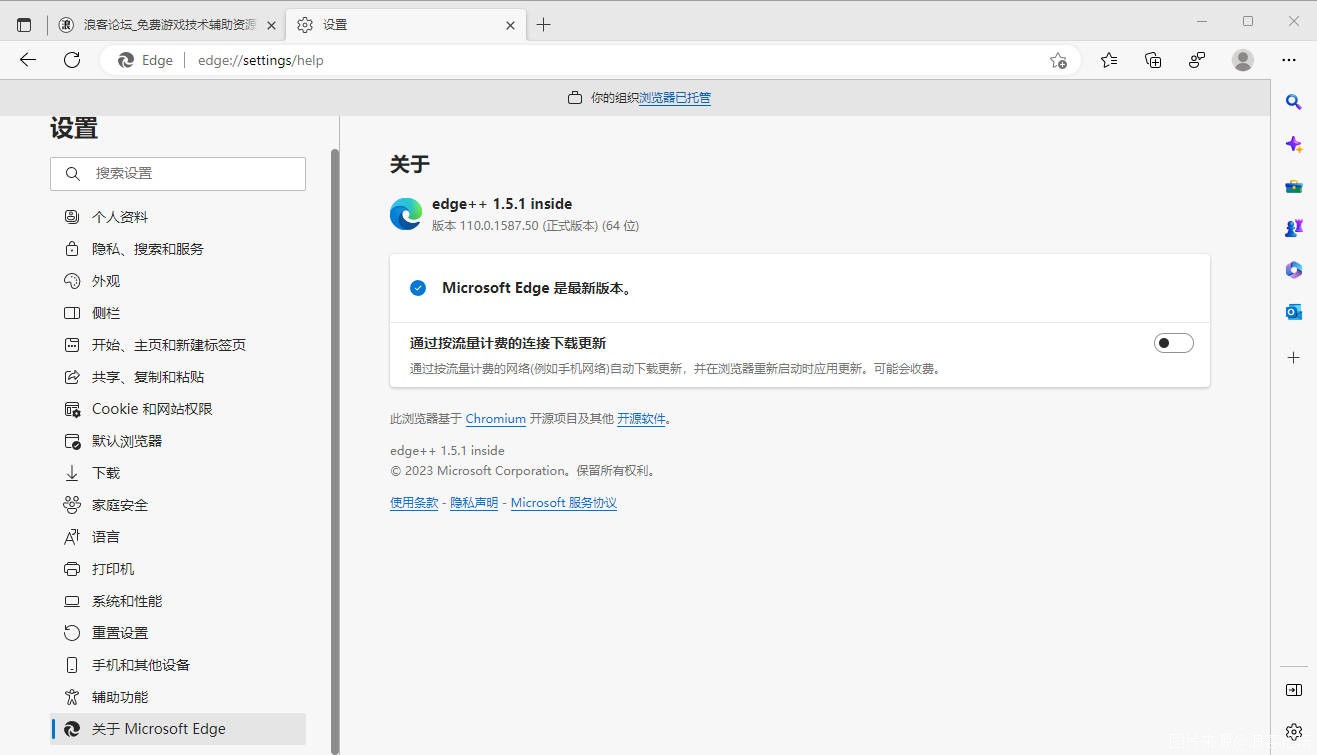Click the search magnifier in settings search
1317x755 pixels.
(x=72, y=174)
